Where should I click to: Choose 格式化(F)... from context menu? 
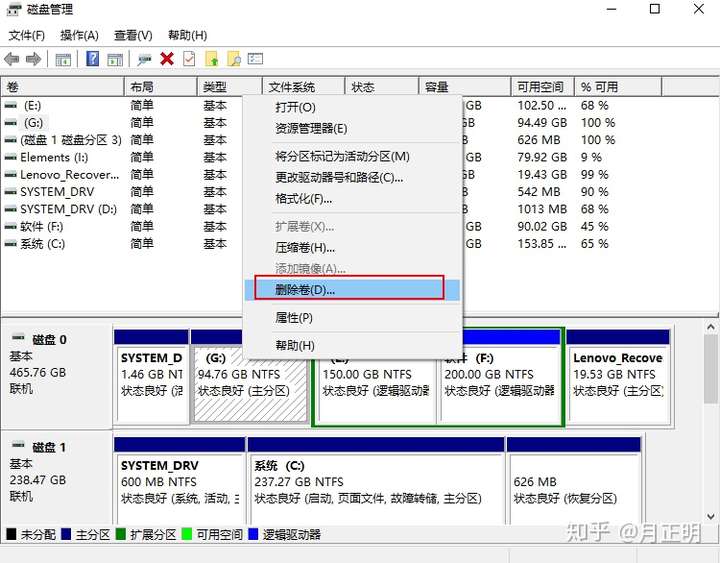tap(352, 199)
